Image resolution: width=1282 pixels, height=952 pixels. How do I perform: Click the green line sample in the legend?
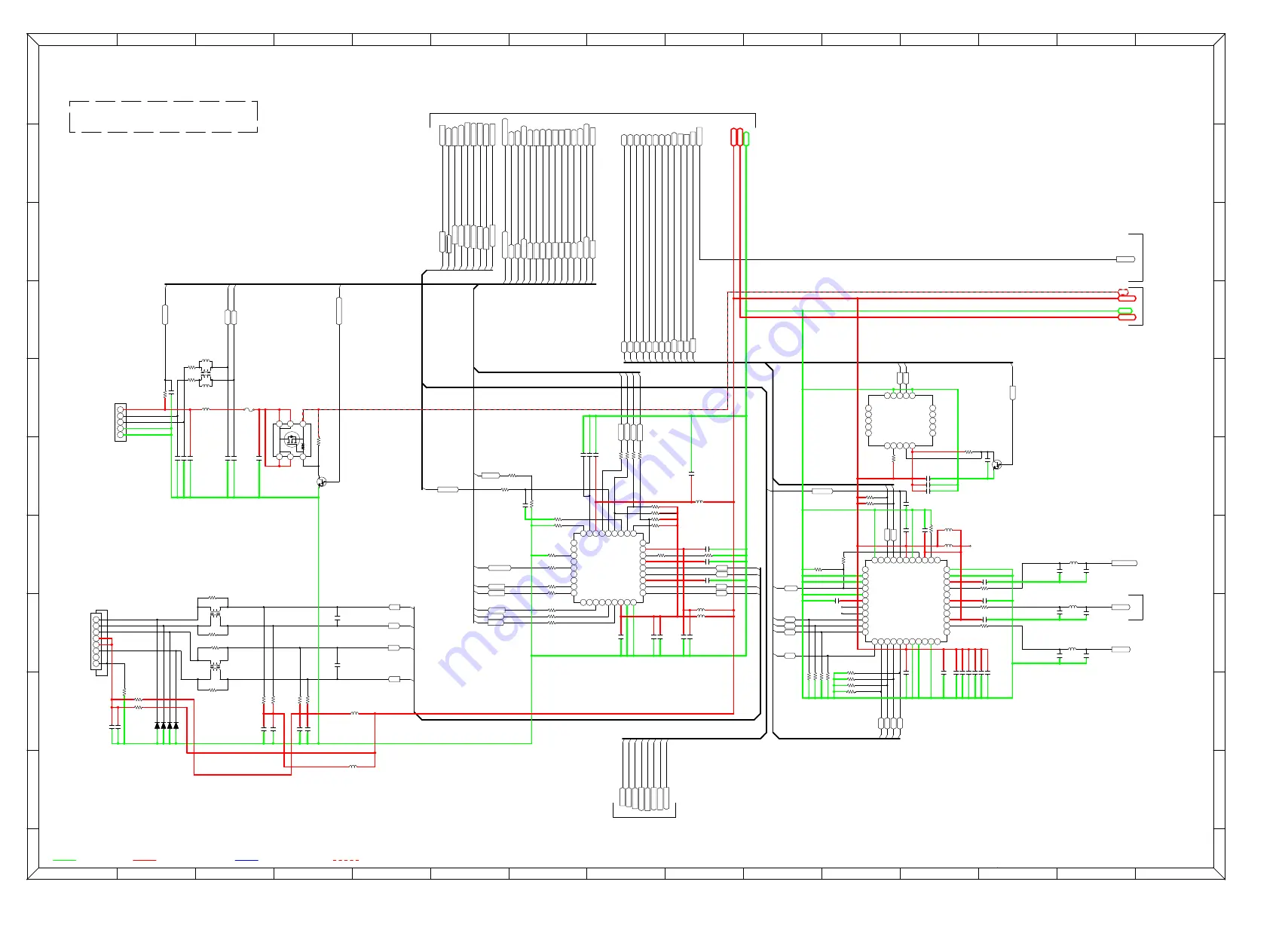coord(64,859)
